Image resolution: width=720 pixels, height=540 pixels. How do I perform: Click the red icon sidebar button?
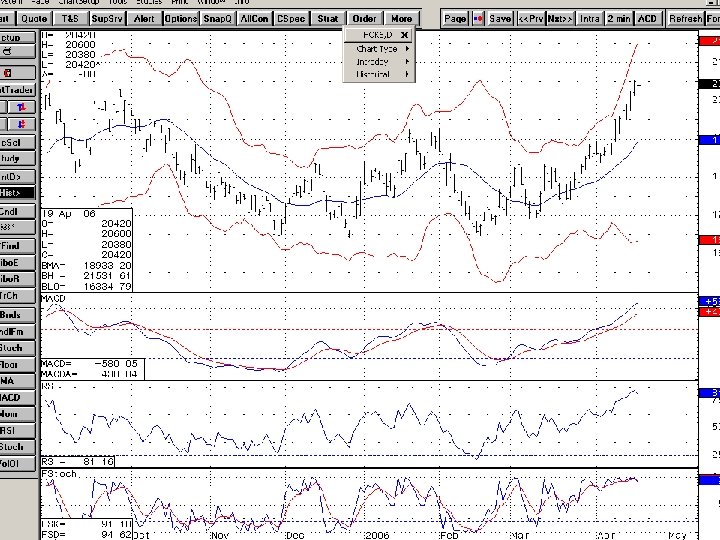coord(17,73)
